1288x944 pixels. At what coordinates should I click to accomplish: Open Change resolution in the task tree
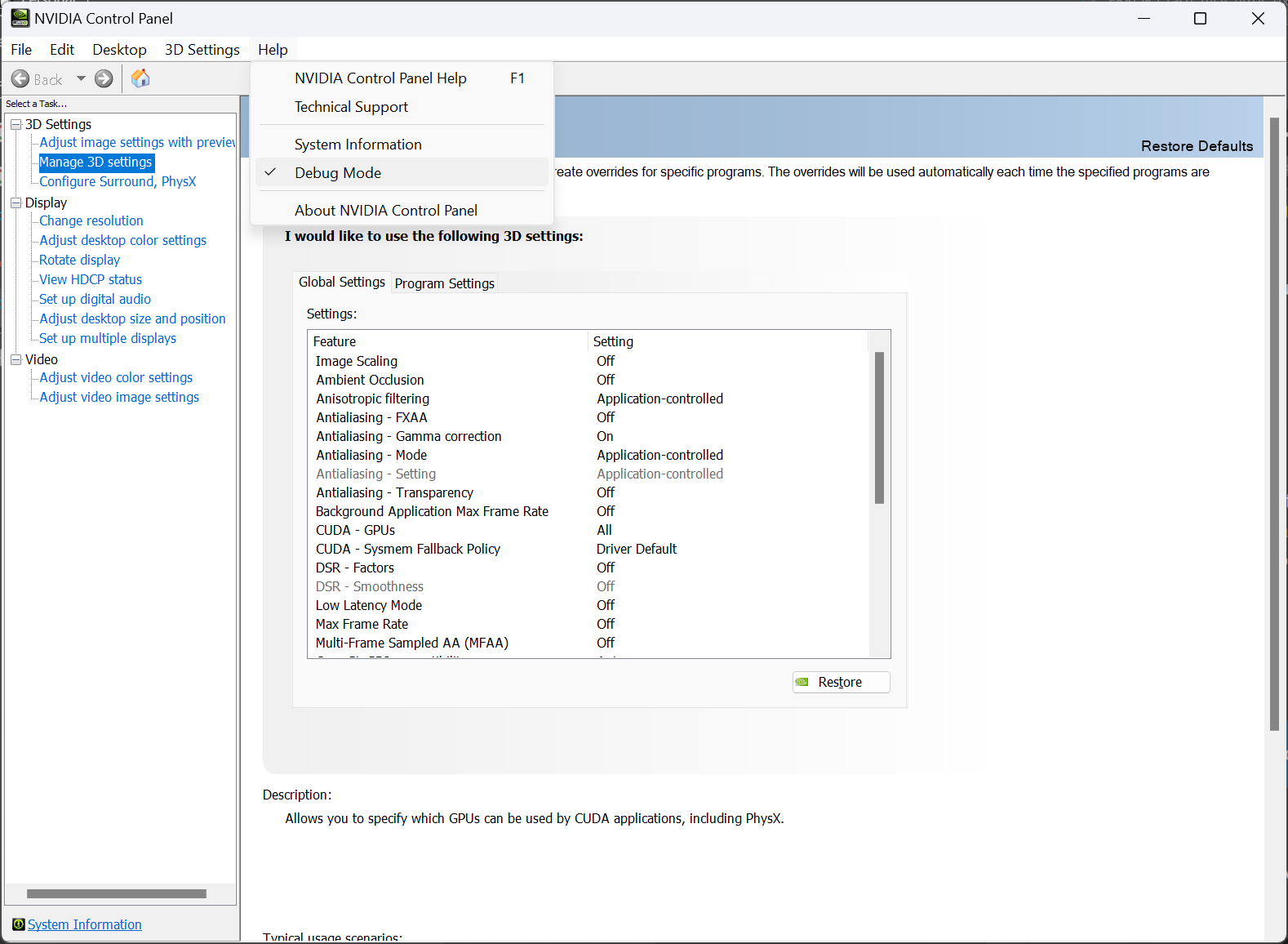91,220
